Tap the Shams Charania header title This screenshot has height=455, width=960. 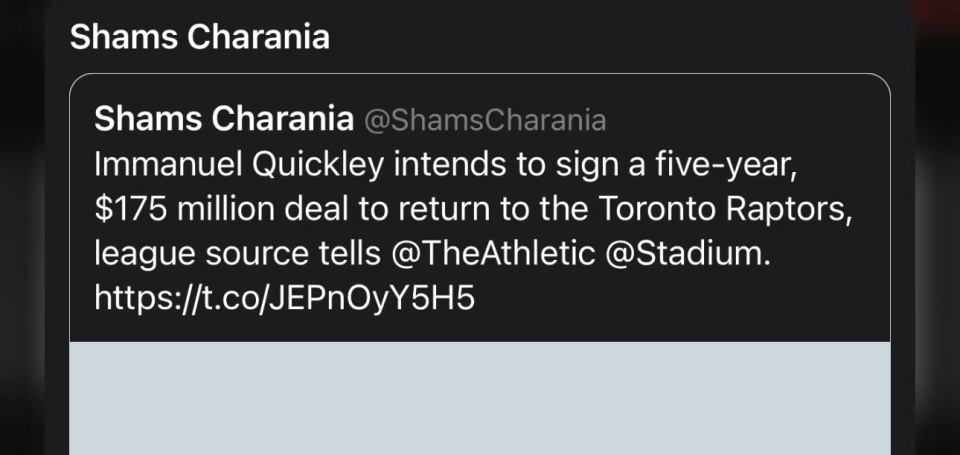199,37
